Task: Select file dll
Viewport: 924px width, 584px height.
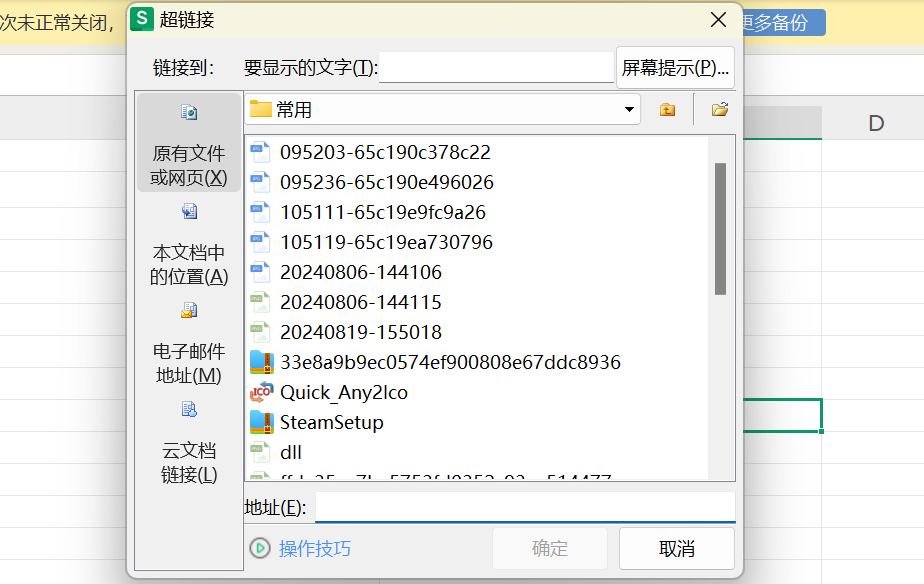Action: point(291,453)
